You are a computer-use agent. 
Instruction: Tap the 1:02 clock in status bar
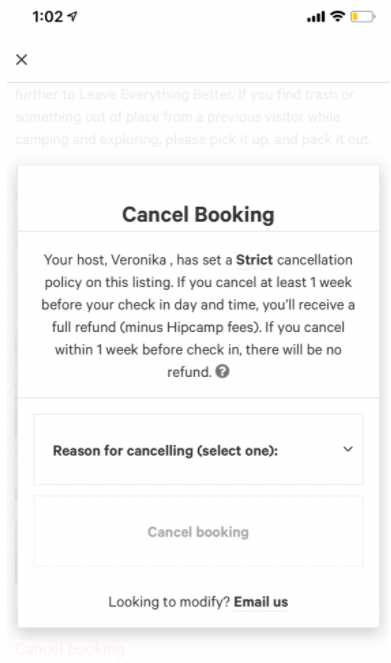pyautogui.click(x=47, y=16)
